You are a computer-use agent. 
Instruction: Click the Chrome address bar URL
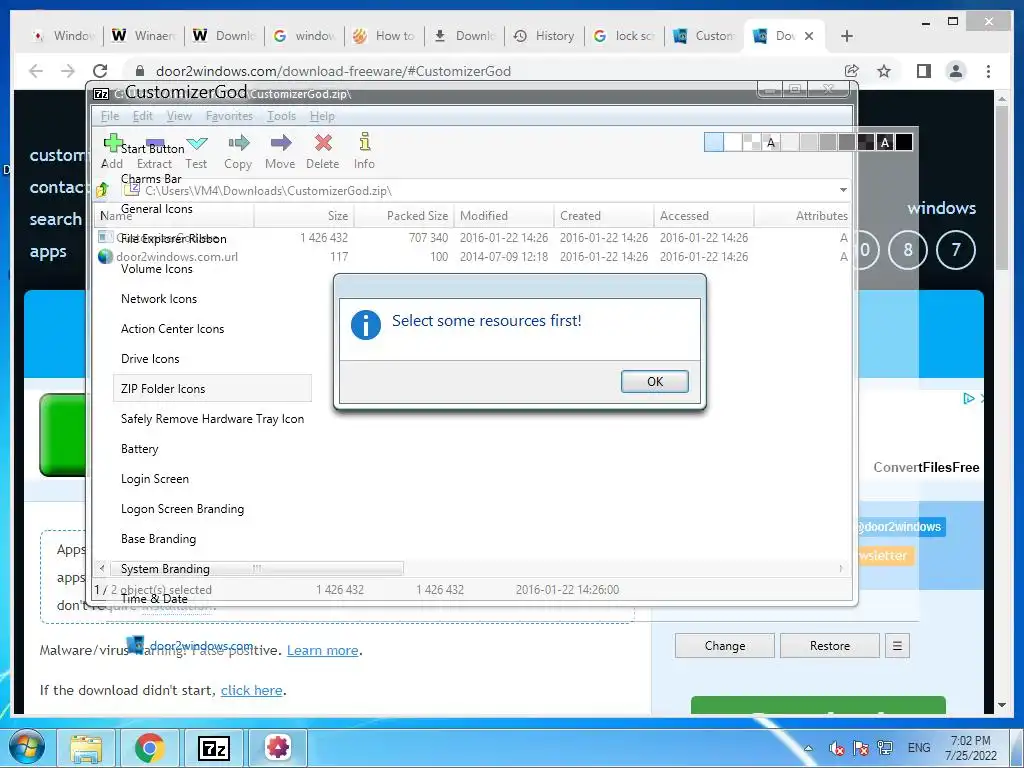point(333,71)
